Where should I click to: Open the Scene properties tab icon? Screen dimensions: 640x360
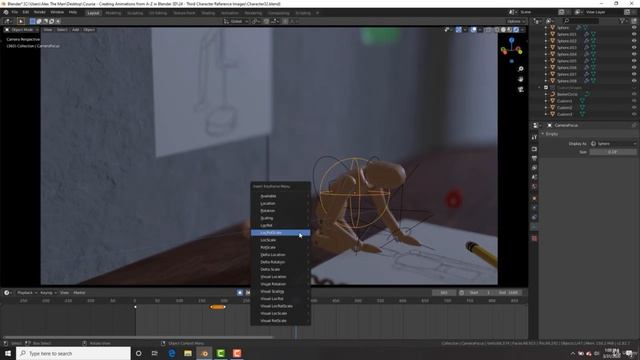(x=534, y=177)
